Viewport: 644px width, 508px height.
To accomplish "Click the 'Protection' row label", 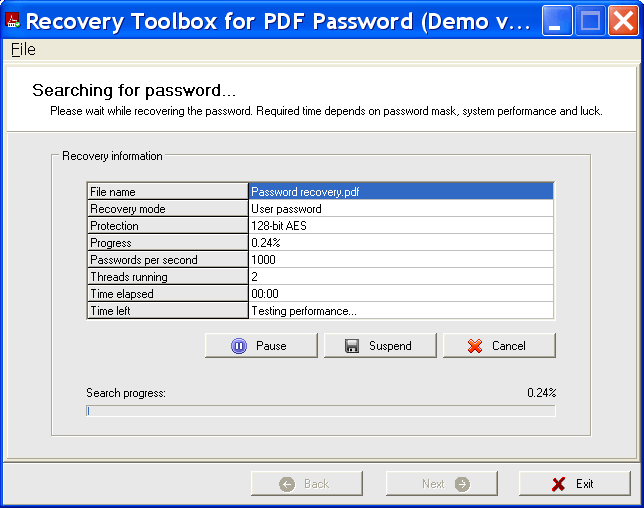I will [168, 226].
